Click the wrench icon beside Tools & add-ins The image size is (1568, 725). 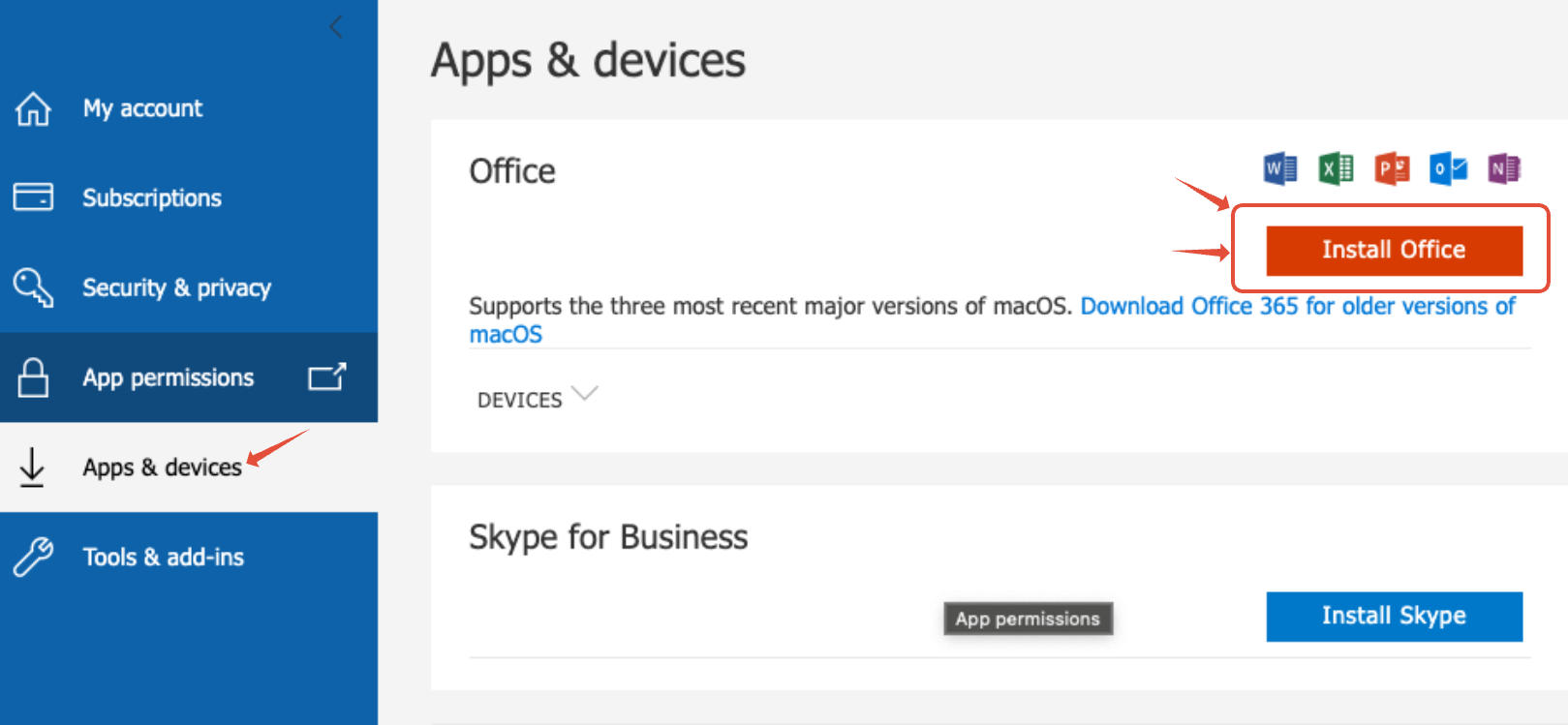[x=33, y=557]
